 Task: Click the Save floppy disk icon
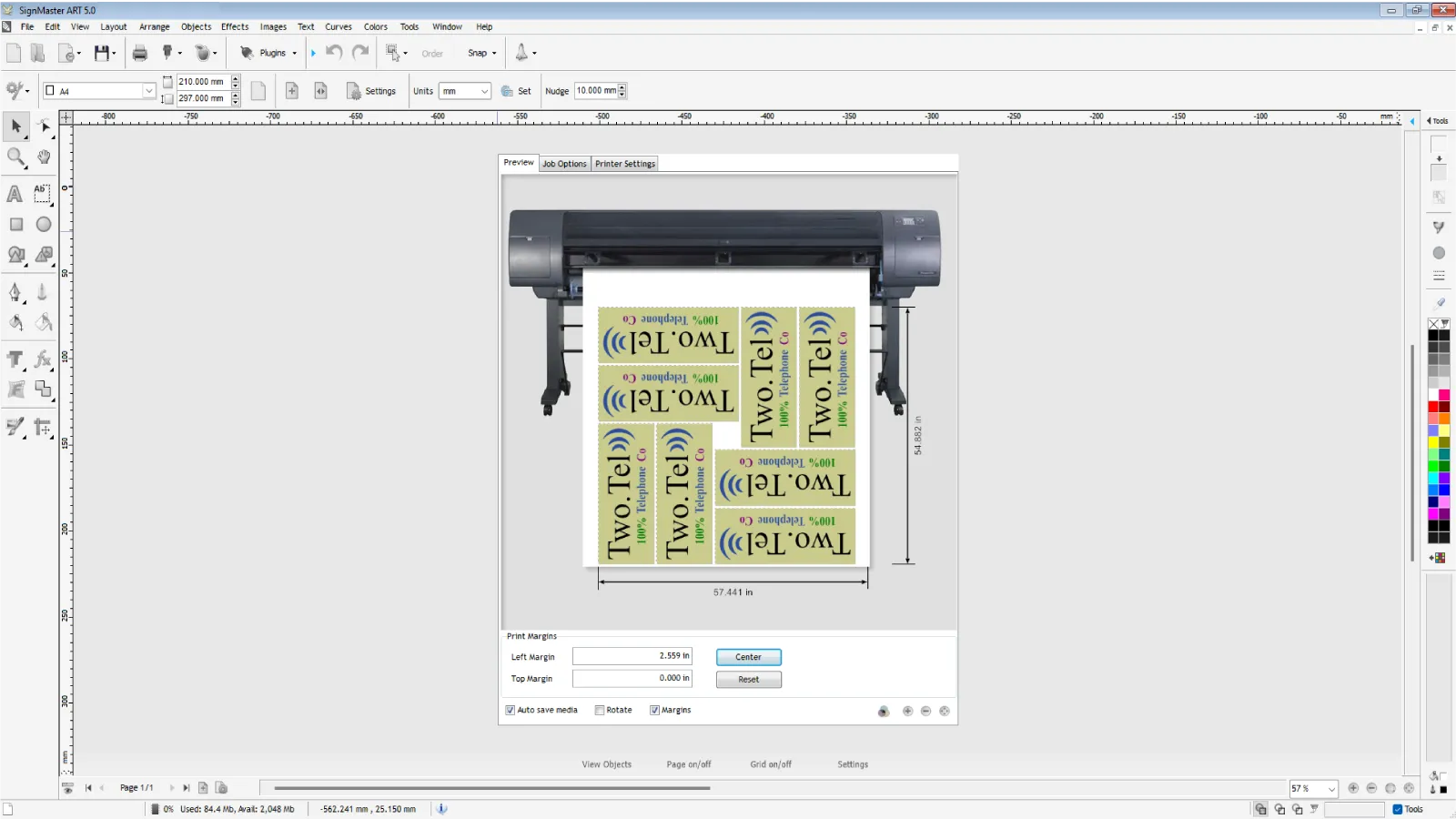coord(101,53)
